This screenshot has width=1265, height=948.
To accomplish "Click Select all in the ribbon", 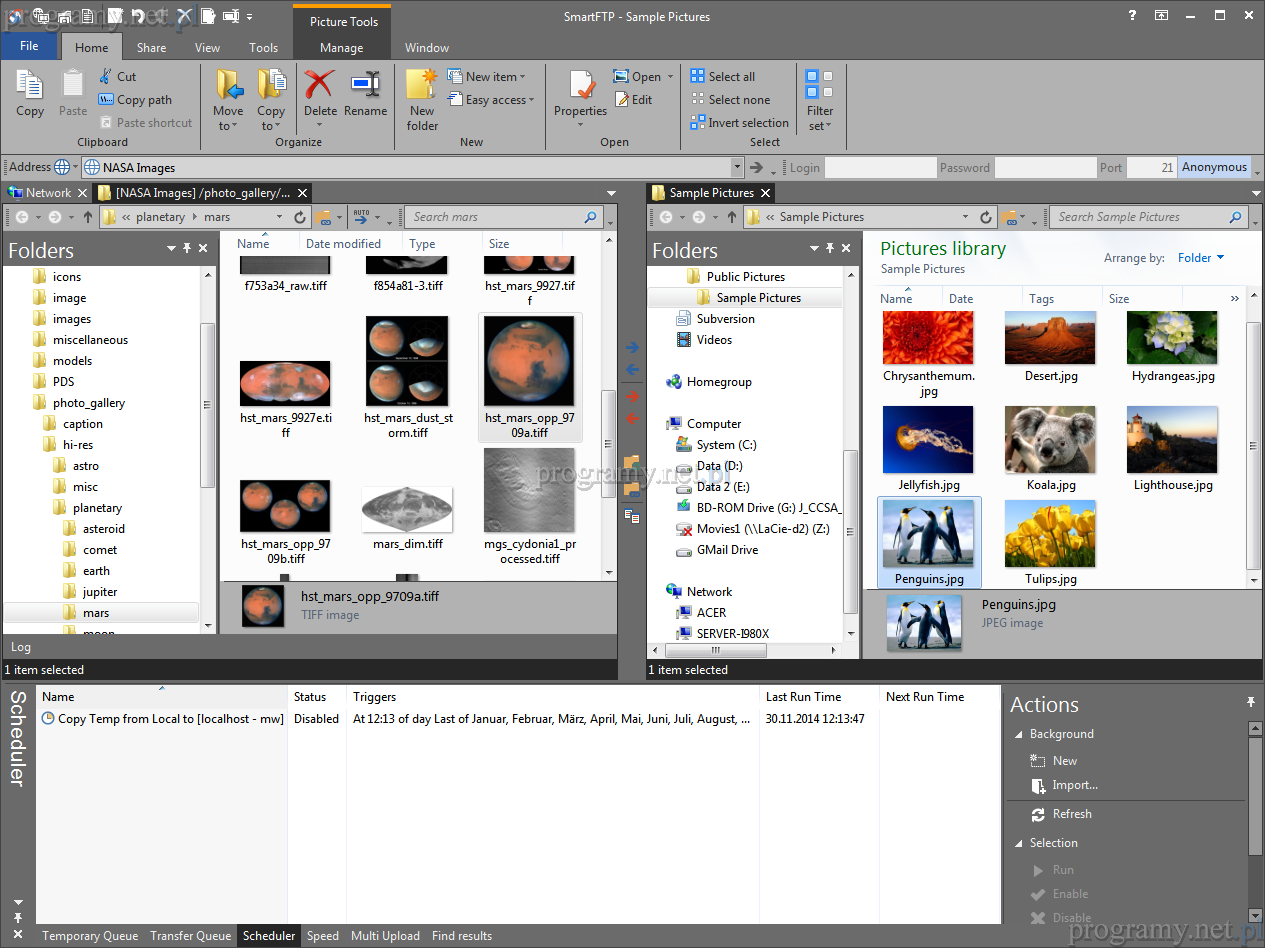I will [x=731, y=77].
